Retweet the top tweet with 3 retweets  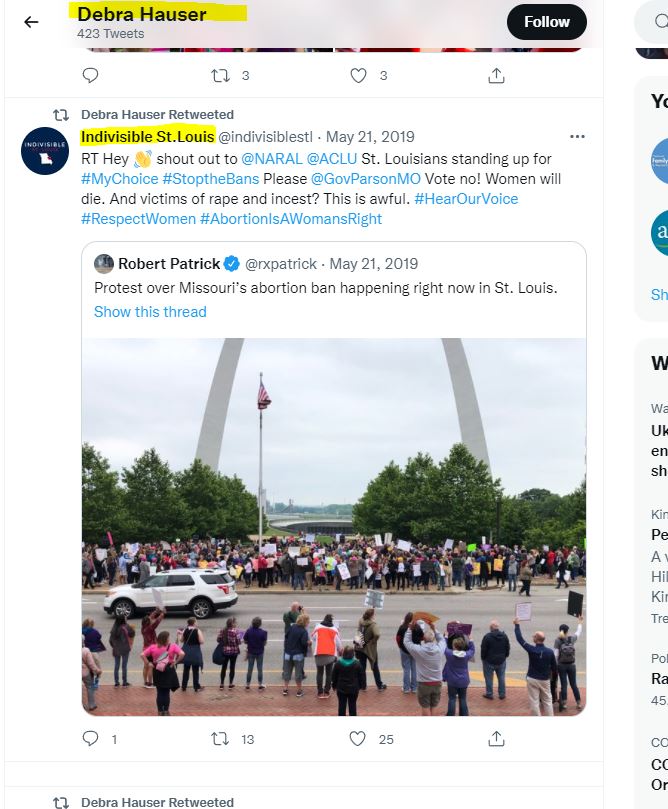(x=220, y=75)
